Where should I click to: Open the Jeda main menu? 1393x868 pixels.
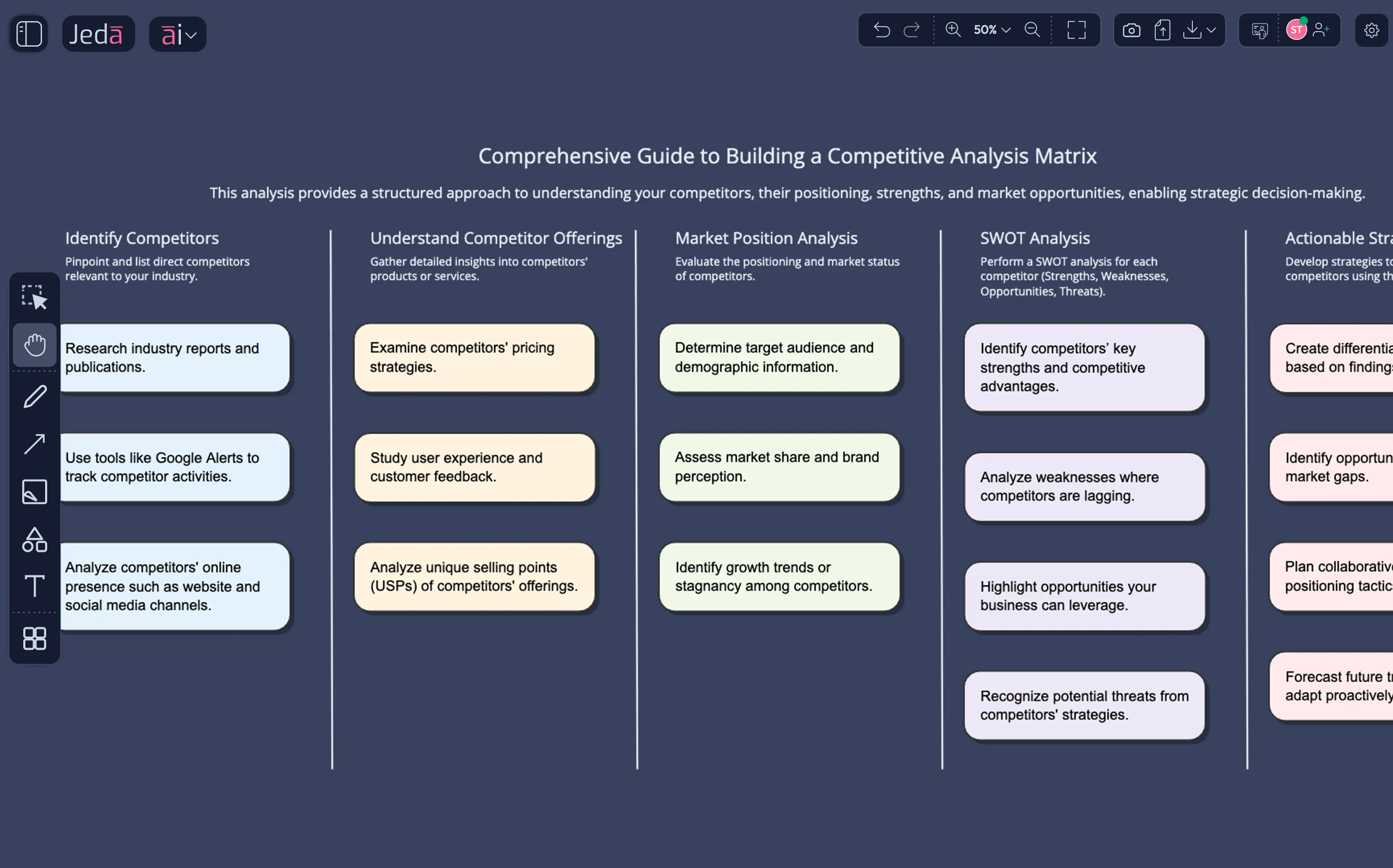(98, 33)
